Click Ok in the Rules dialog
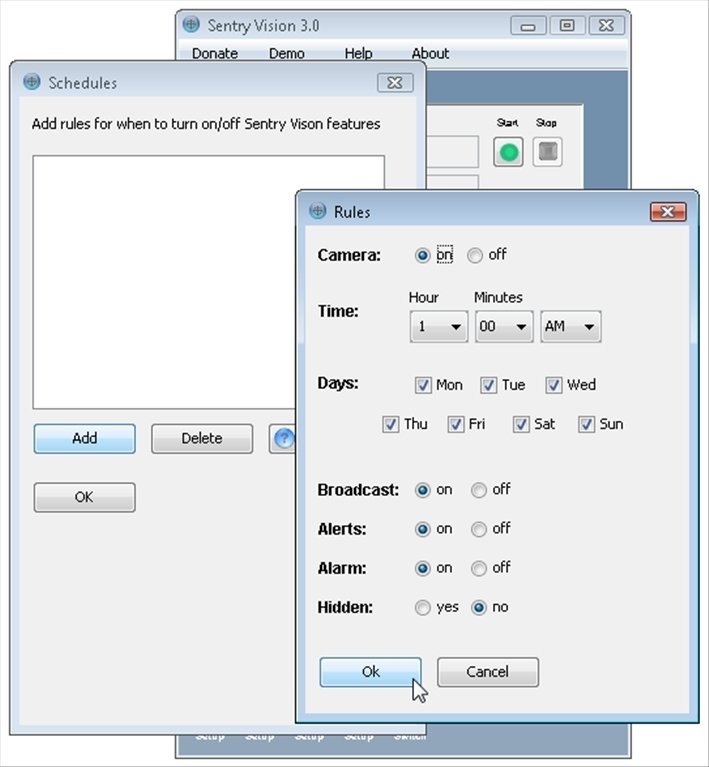This screenshot has width=709, height=767. point(370,672)
